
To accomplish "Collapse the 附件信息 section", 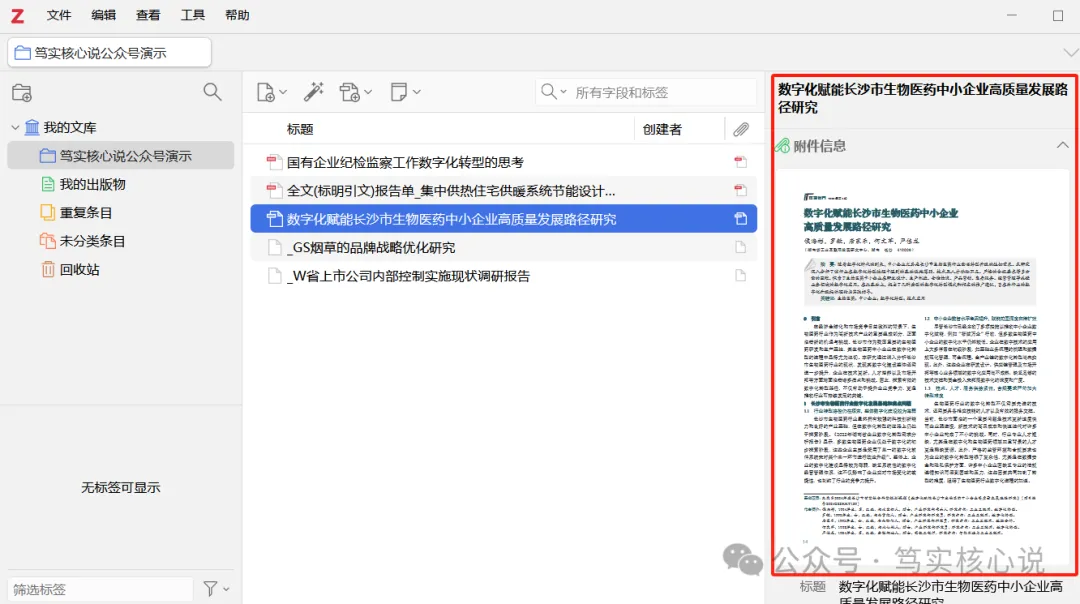I will [1062, 146].
